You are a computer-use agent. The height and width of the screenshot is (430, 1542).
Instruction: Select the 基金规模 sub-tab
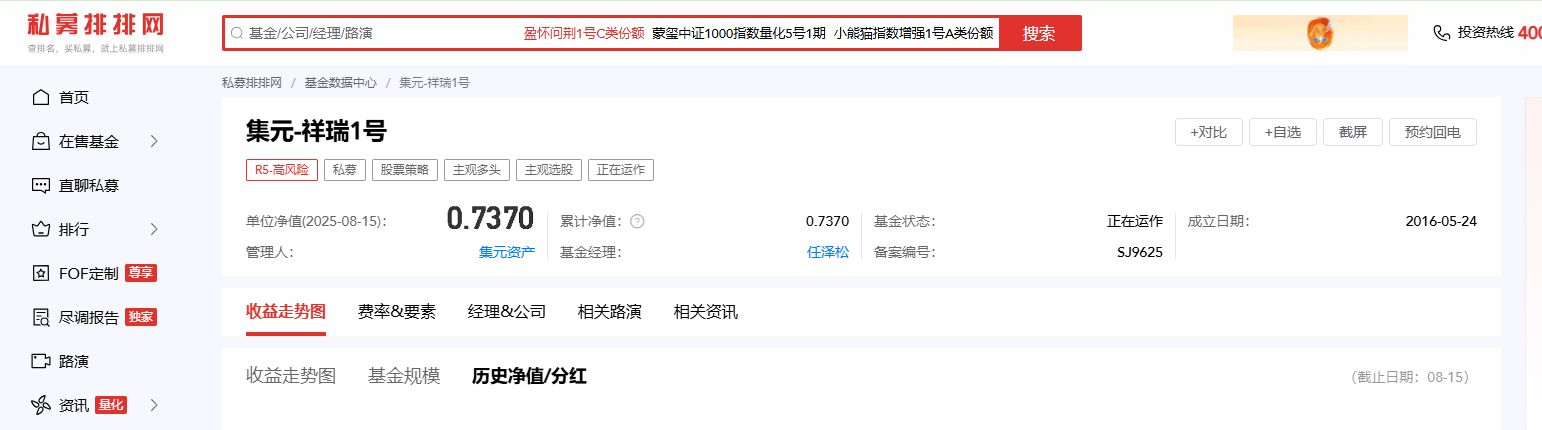tap(403, 376)
